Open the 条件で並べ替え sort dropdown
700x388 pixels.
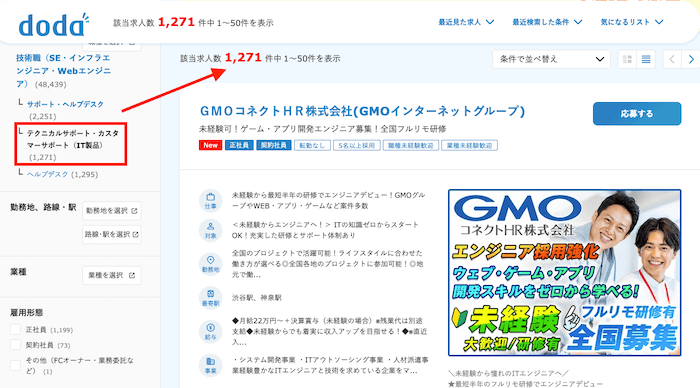(551, 59)
